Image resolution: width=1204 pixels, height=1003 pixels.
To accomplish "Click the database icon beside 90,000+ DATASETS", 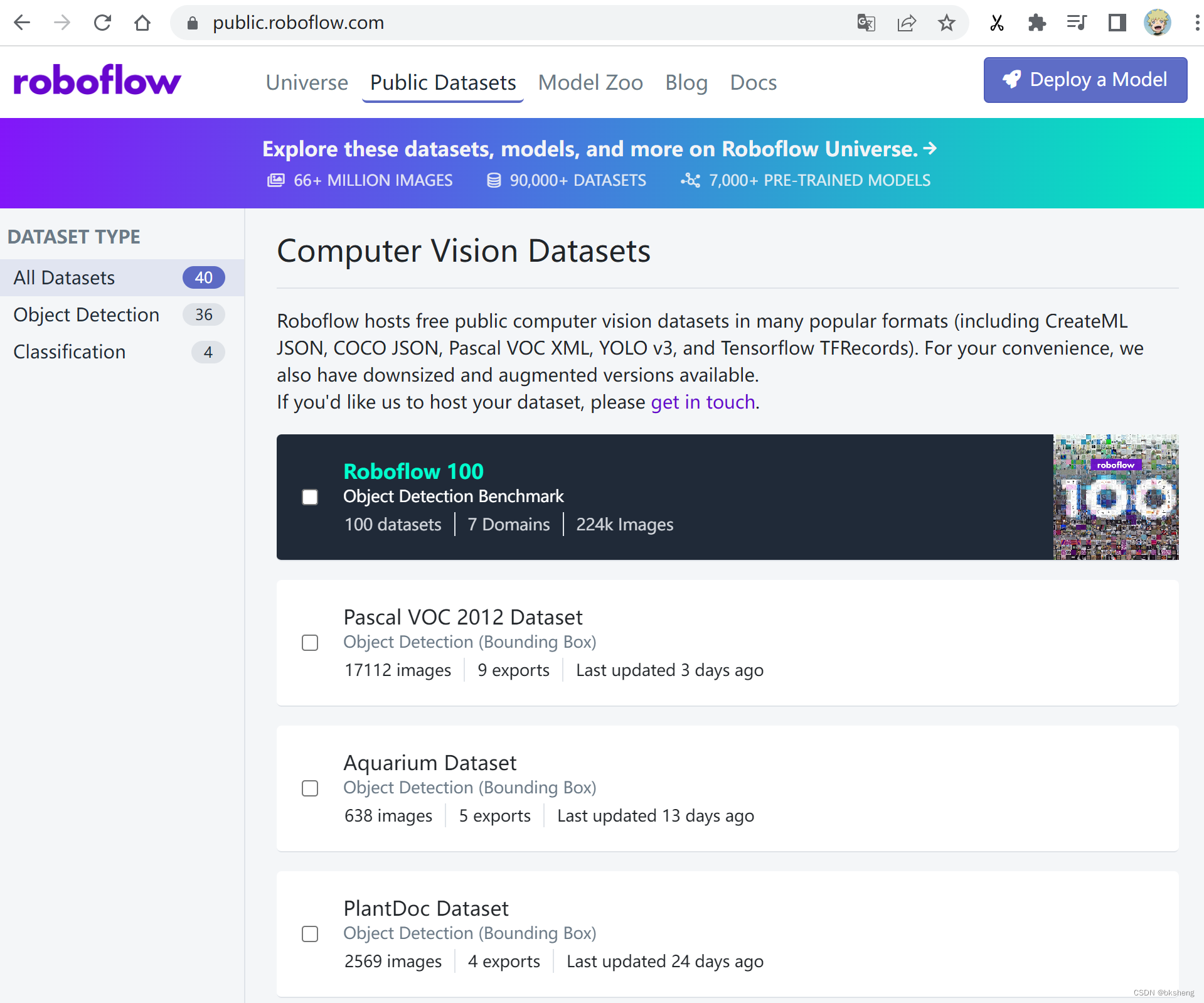I will point(494,181).
